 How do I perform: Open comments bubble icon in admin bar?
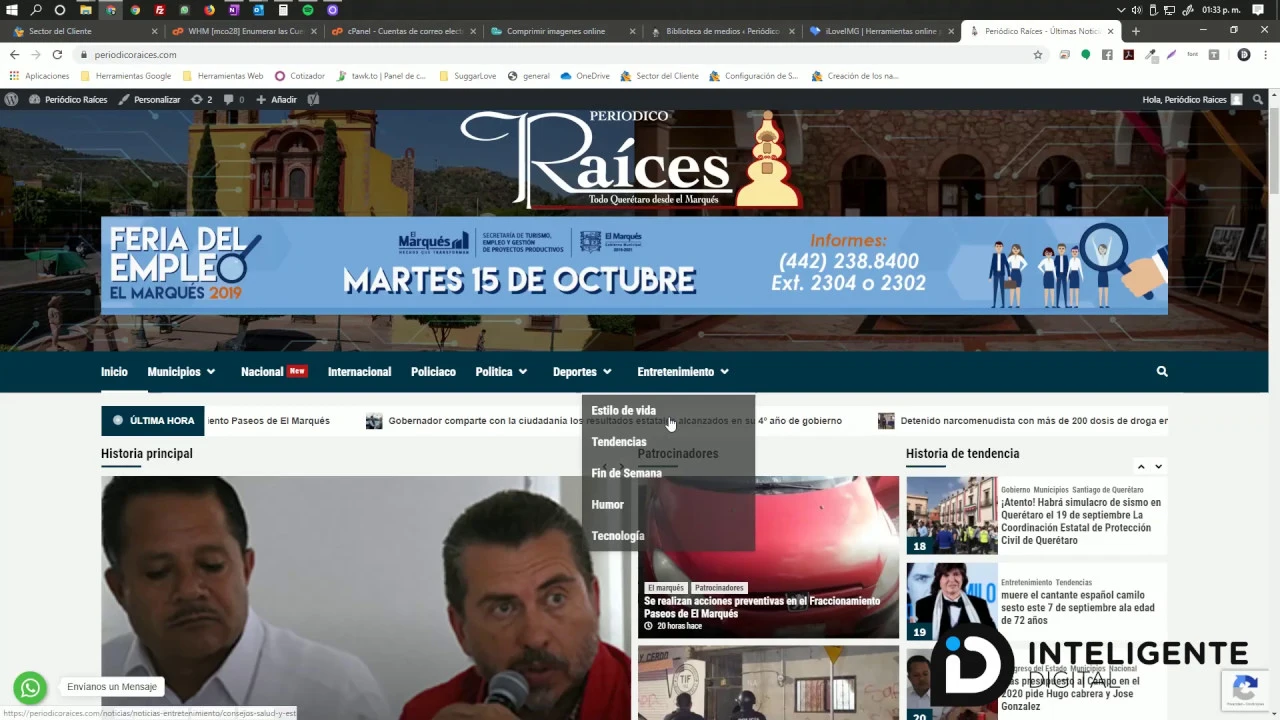click(x=234, y=100)
